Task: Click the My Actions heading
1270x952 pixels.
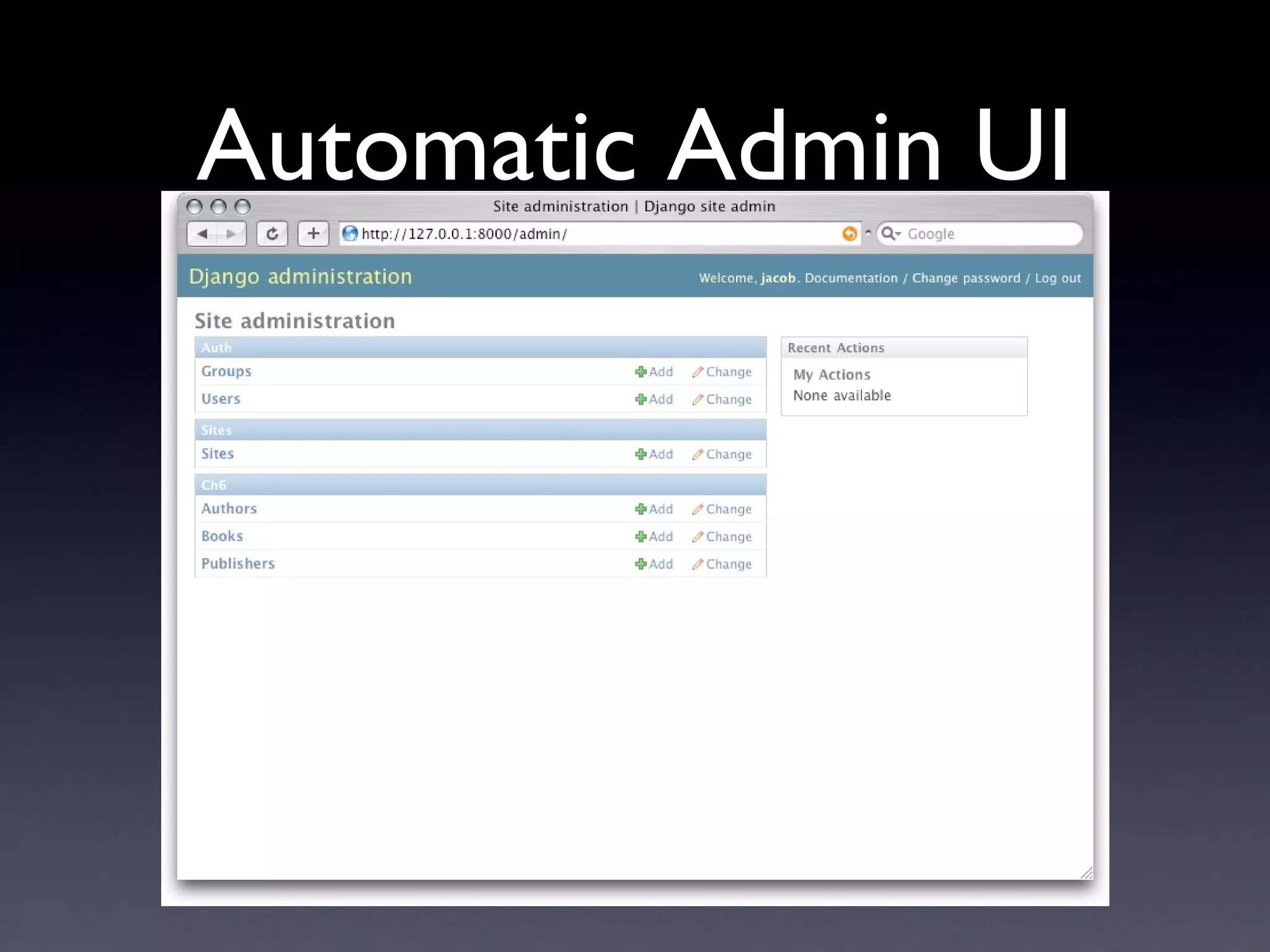Action: pyautogui.click(x=832, y=375)
